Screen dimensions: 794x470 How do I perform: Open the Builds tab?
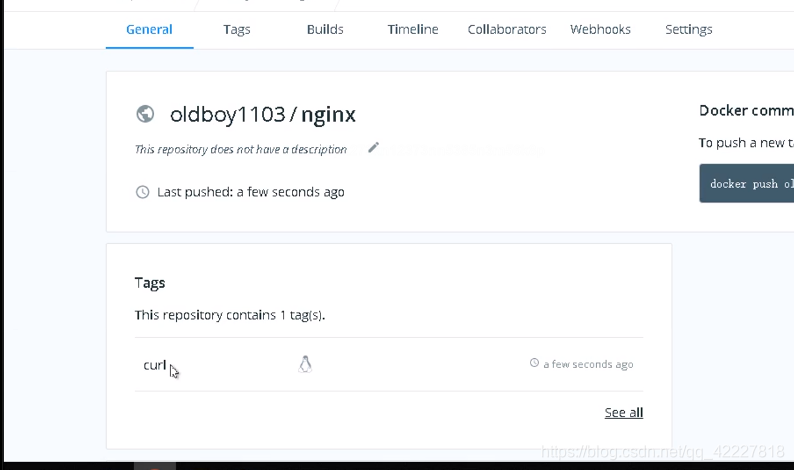pos(325,29)
